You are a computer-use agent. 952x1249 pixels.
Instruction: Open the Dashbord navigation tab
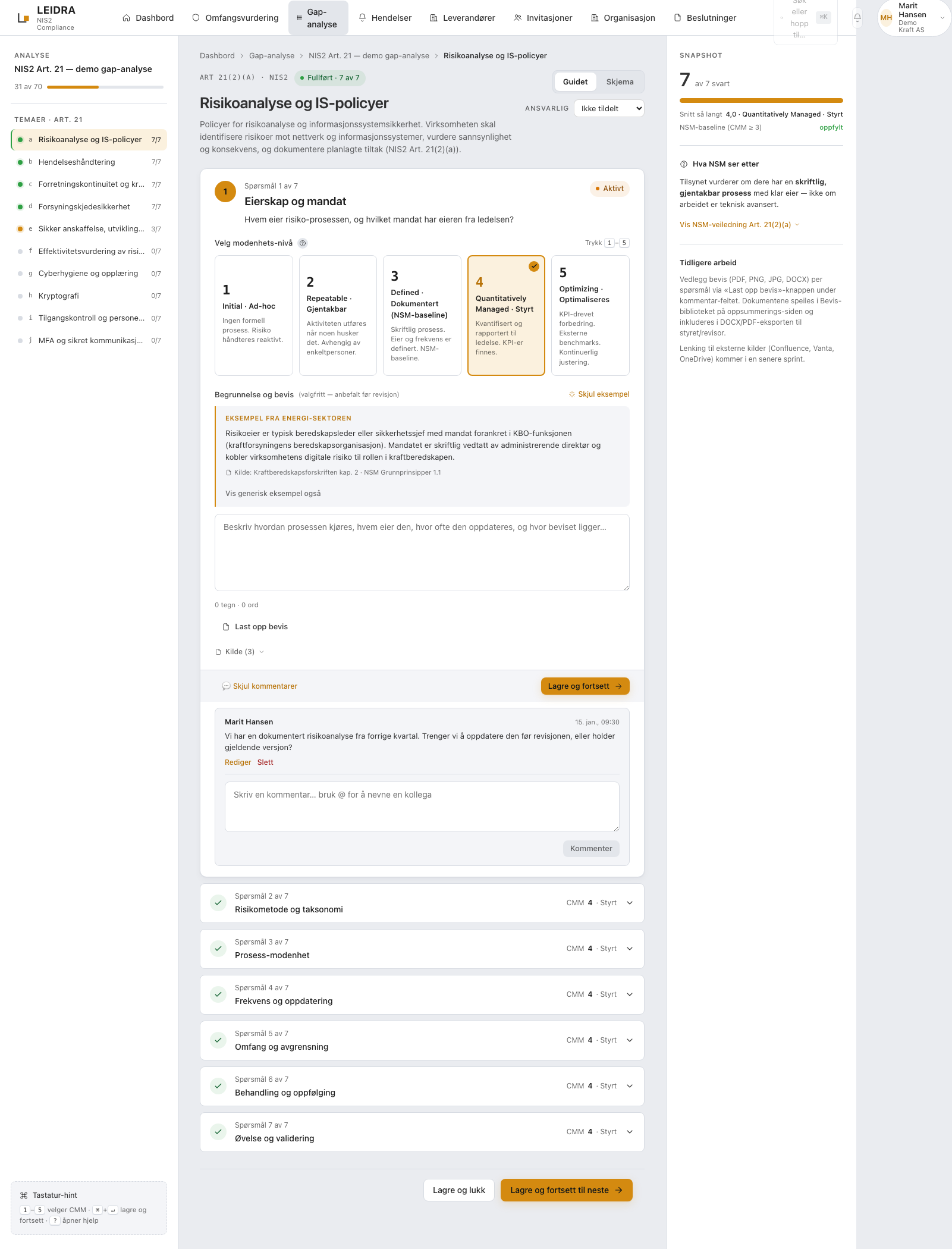[148, 18]
